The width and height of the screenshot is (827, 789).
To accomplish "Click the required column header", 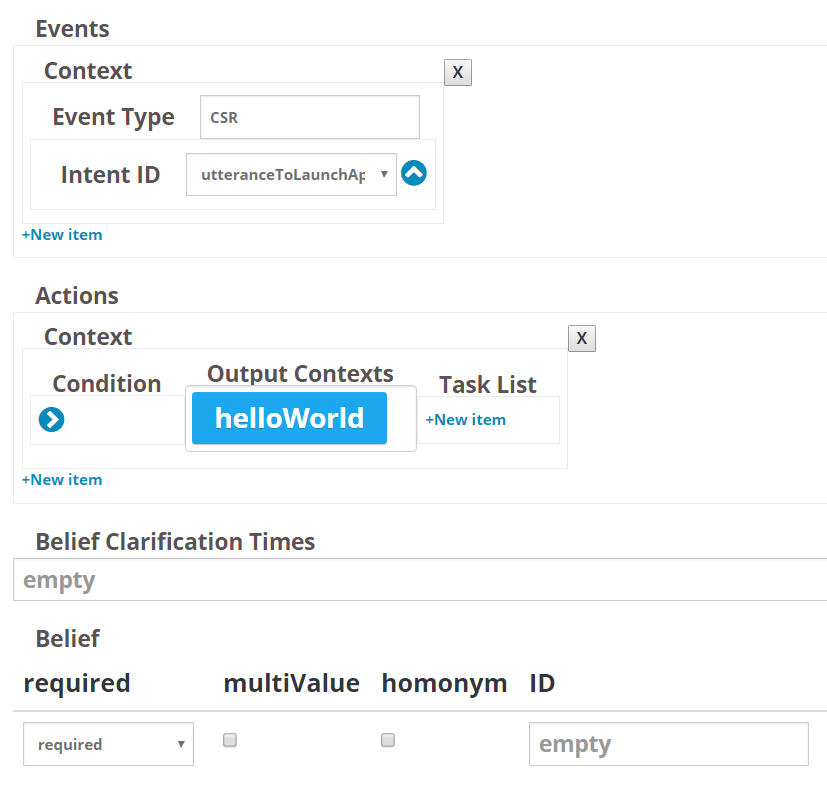I will pyautogui.click(x=77, y=684).
